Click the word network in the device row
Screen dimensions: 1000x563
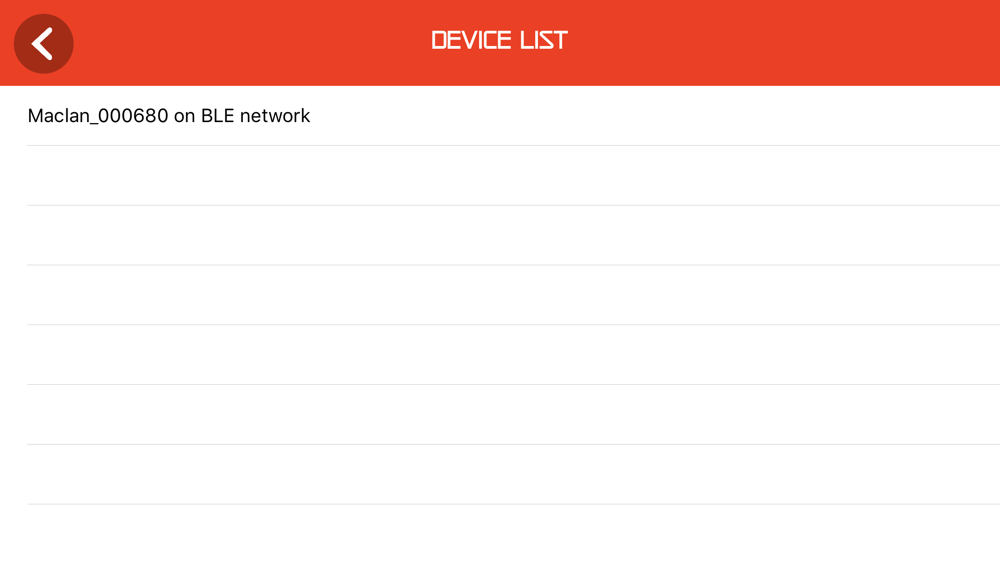coord(275,115)
